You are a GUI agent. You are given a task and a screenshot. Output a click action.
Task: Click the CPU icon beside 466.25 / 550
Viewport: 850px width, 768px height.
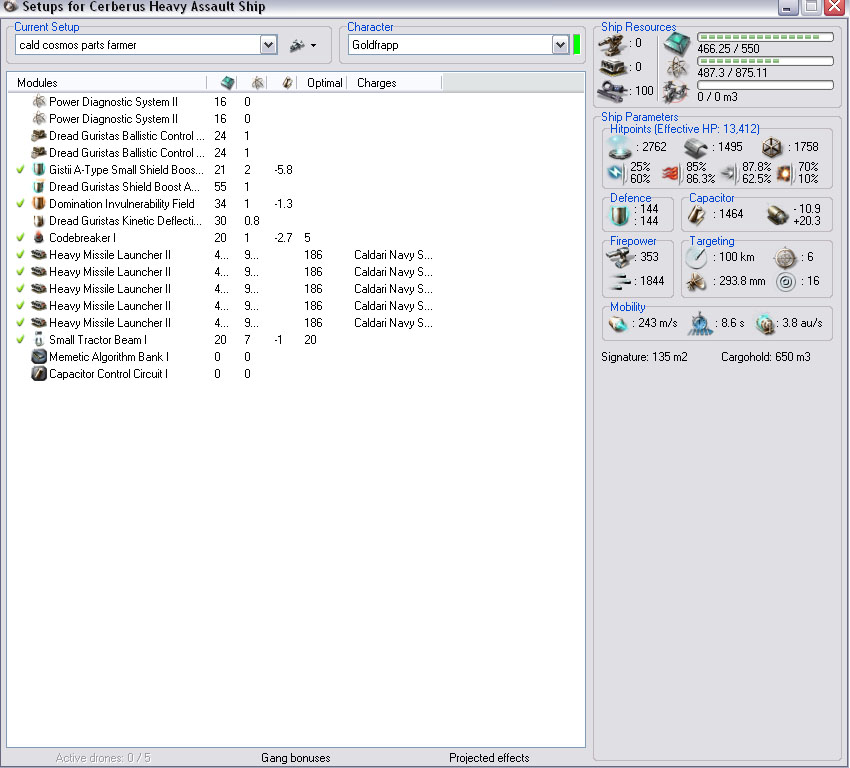pos(677,43)
